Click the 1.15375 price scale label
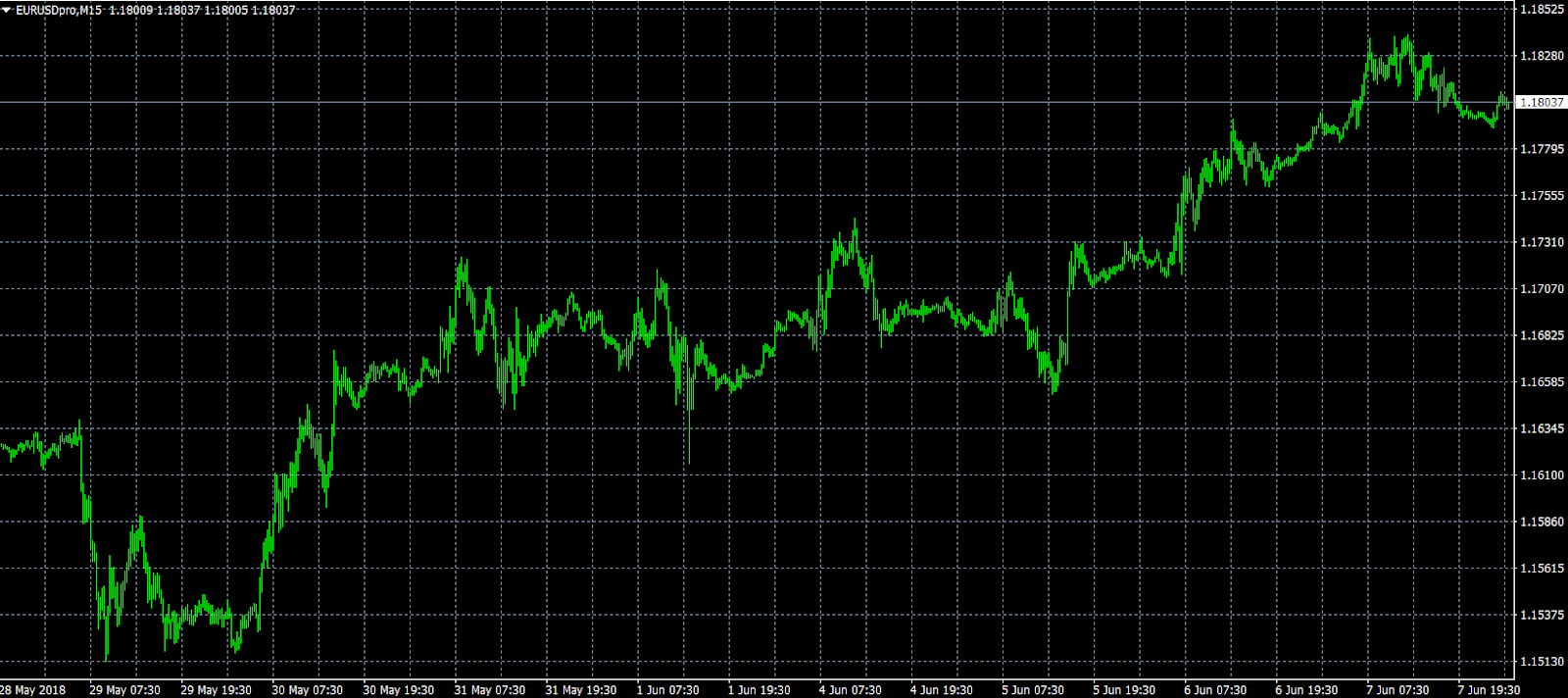This screenshot has width=1568, height=698. pyautogui.click(x=1542, y=615)
